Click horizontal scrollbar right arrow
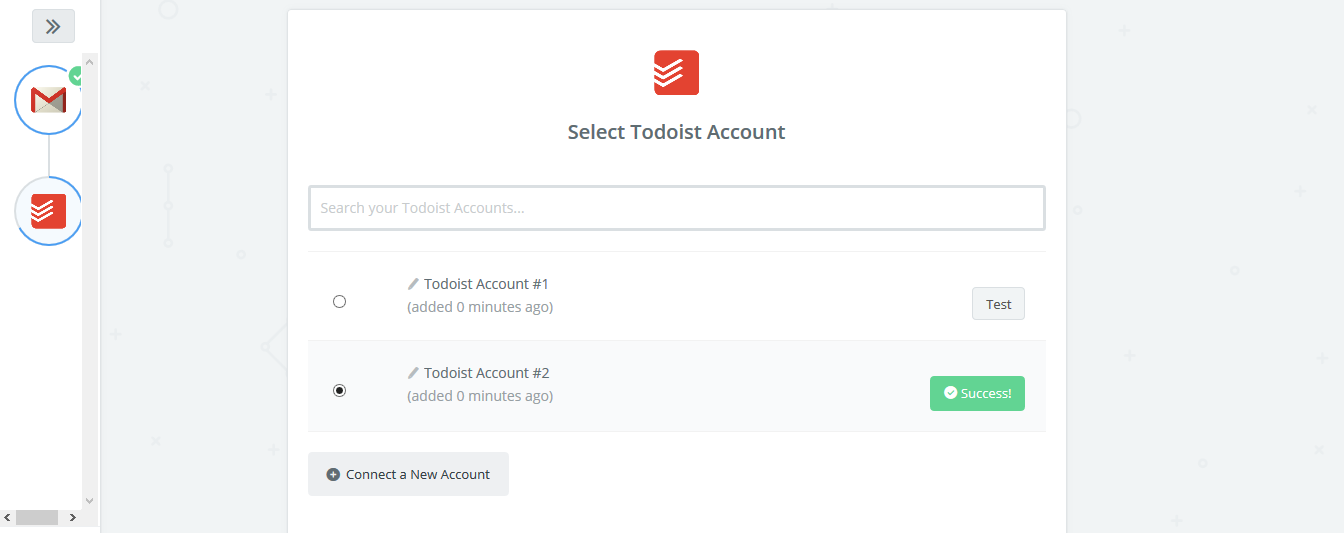1344x533 pixels. click(72, 517)
